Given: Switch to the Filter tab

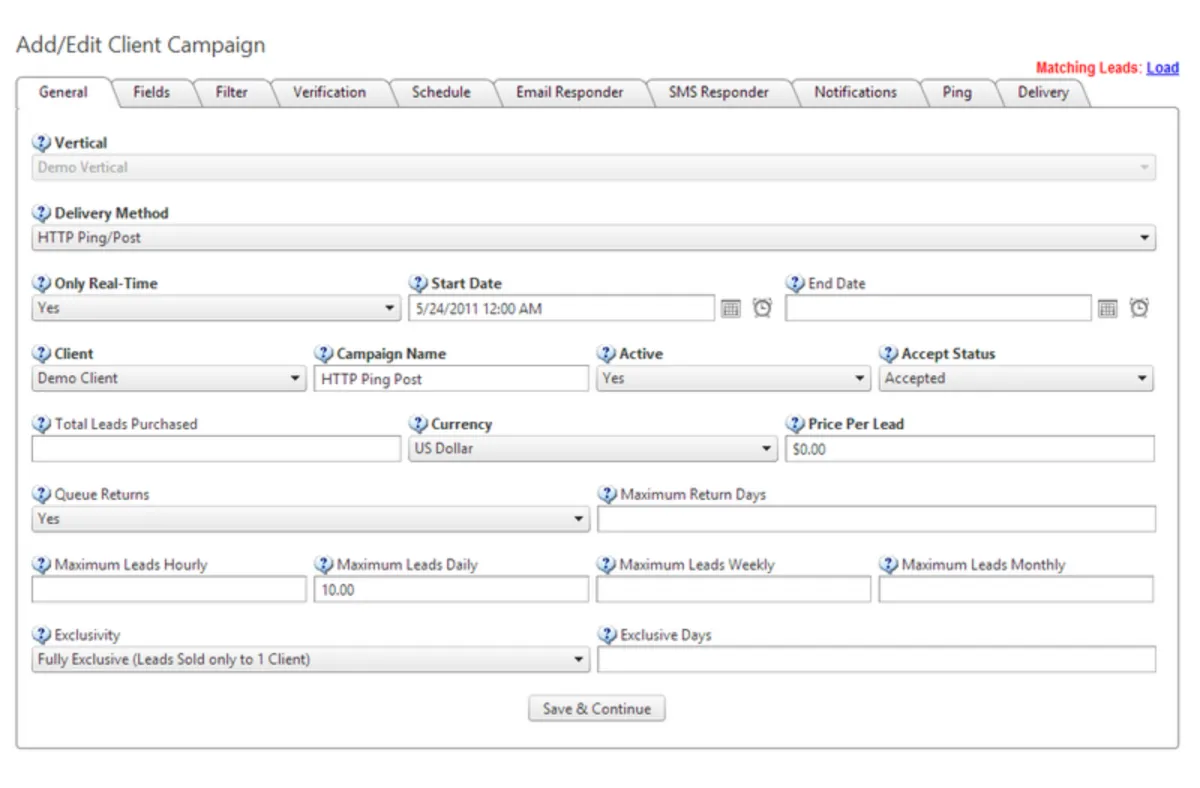Looking at the screenshot, I should tap(231, 92).
